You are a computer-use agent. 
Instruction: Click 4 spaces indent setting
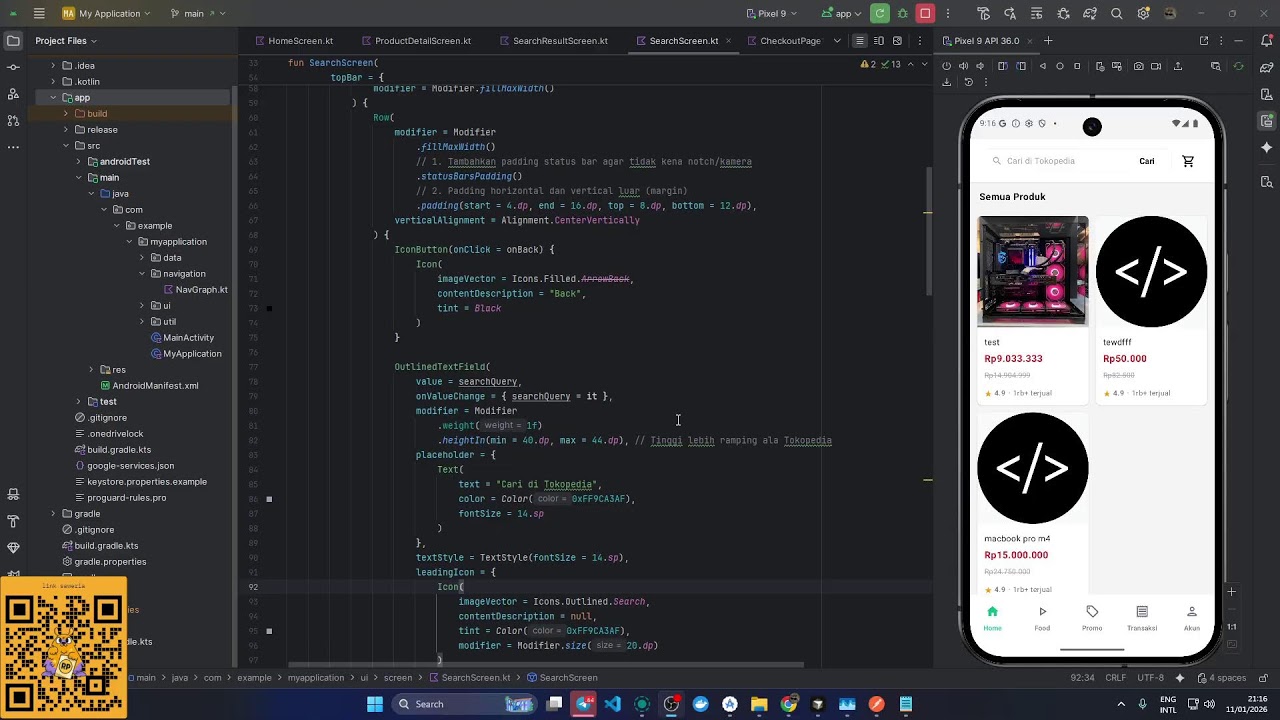1221,677
